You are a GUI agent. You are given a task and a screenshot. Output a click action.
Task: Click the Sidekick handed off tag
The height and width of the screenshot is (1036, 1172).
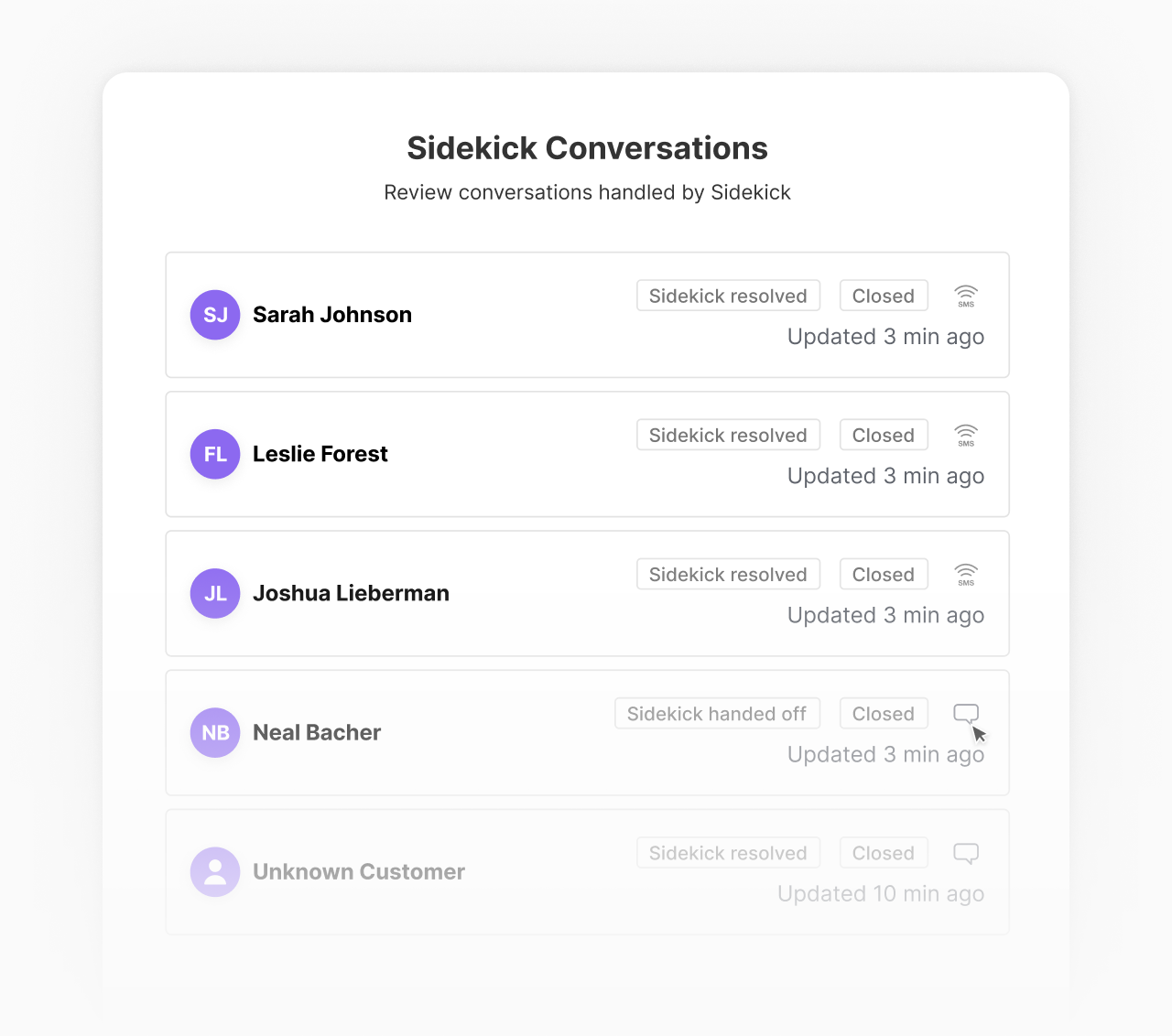pyautogui.click(x=717, y=714)
